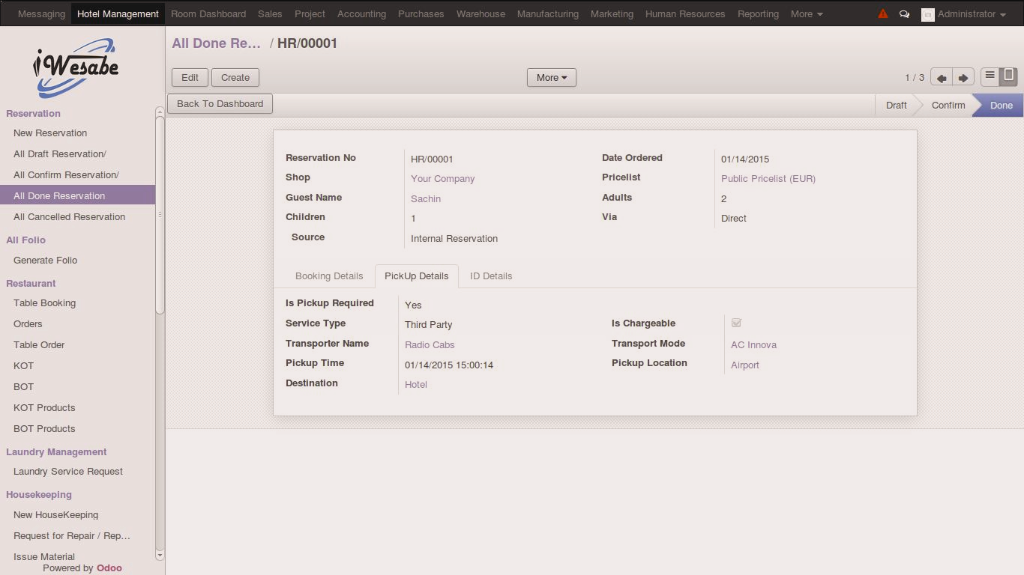Switch to form view icon
The image size is (1024, 575).
pos(1008,76)
